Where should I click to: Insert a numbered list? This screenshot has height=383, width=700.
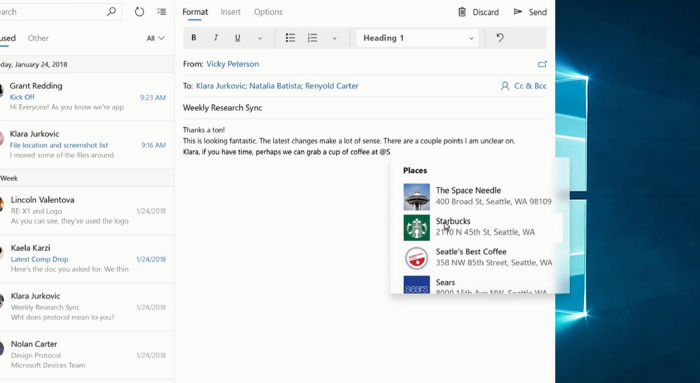coord(312,38)
